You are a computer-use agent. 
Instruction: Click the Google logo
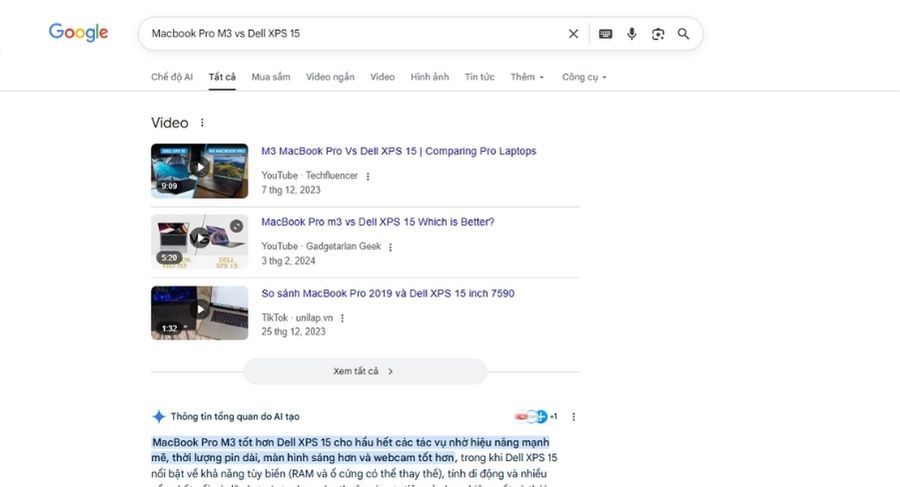[x=78, y=32]
